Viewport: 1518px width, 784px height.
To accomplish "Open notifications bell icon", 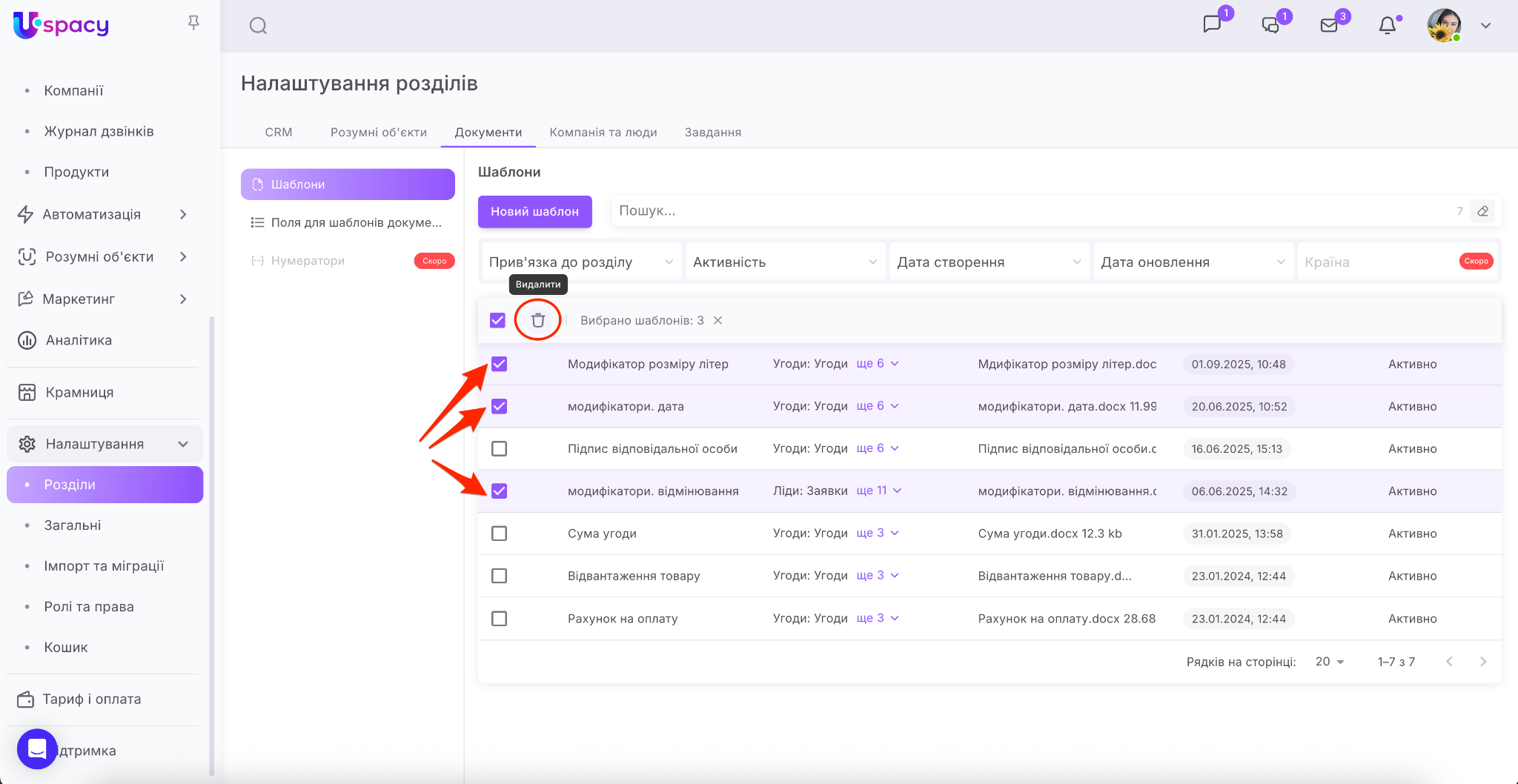I will pos(1387,26).
